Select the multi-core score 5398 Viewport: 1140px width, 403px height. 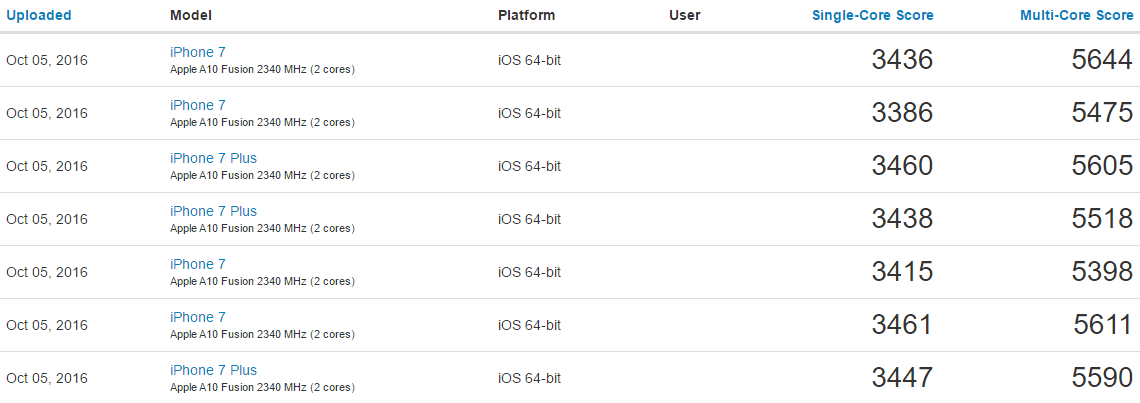pos(1101,272)
